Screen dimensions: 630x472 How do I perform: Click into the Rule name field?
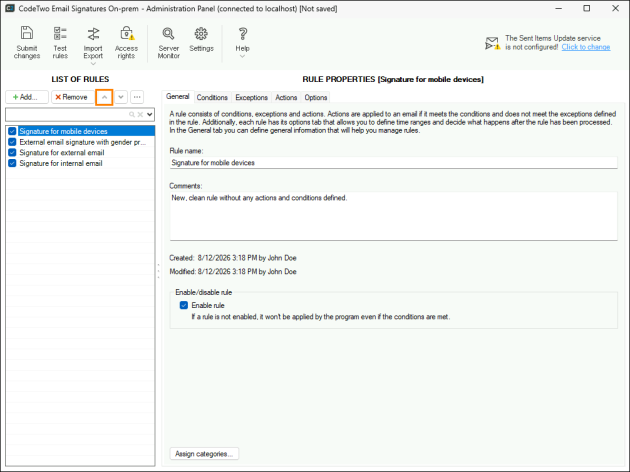tap(393, 163)
